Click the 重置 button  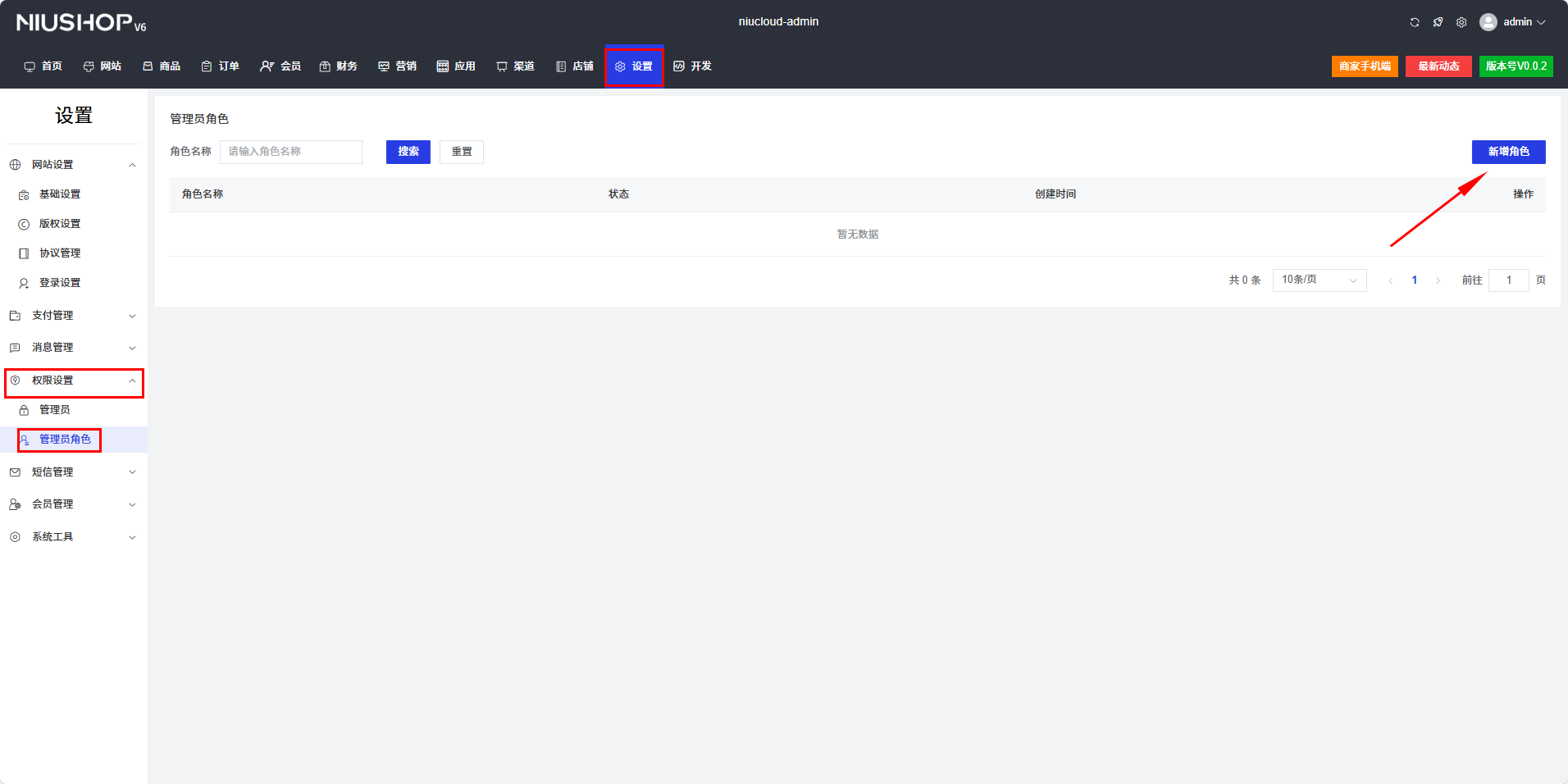coord(461,152)
